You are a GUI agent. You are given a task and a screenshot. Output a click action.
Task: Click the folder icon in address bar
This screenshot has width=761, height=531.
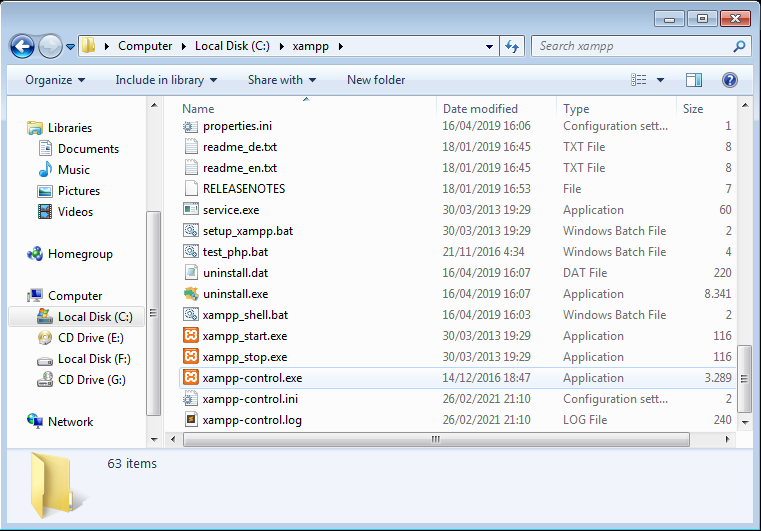(x=89, y=46)
